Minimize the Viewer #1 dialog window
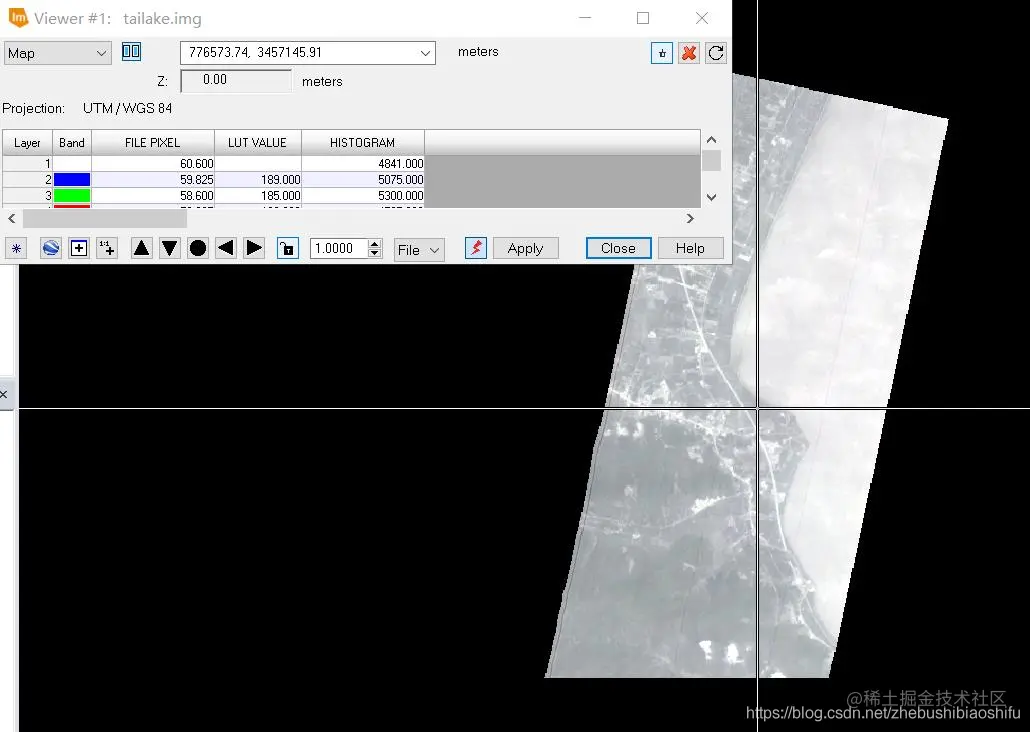 point(585,18)
